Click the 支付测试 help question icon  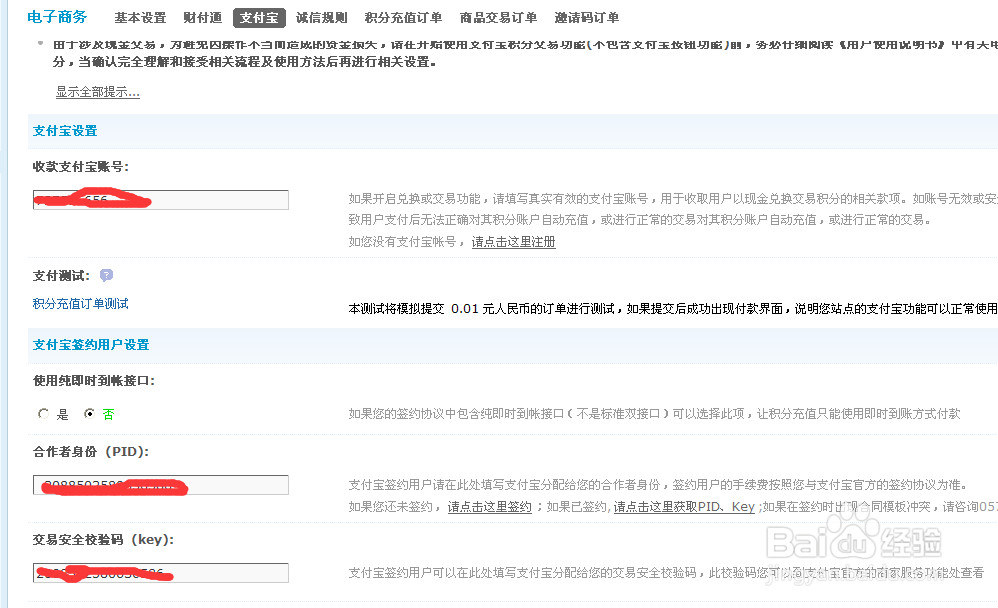[106, 275]
